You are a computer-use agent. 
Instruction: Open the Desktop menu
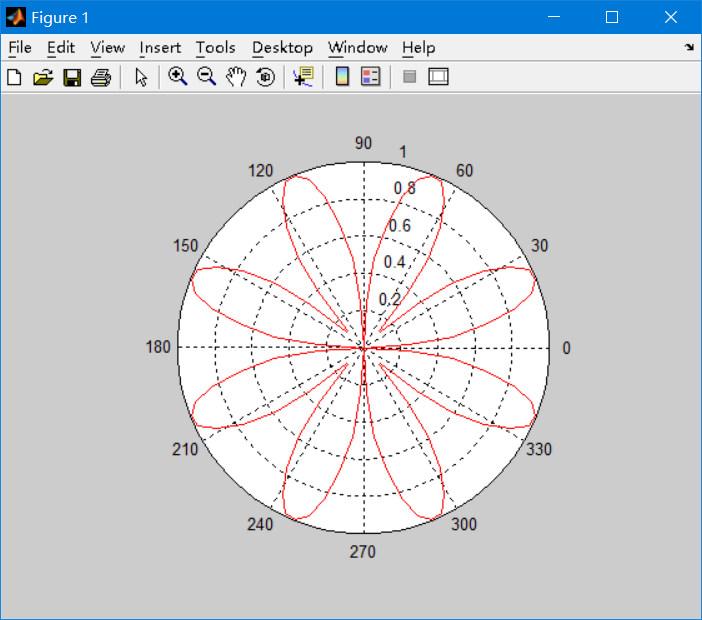pos(282,47)
